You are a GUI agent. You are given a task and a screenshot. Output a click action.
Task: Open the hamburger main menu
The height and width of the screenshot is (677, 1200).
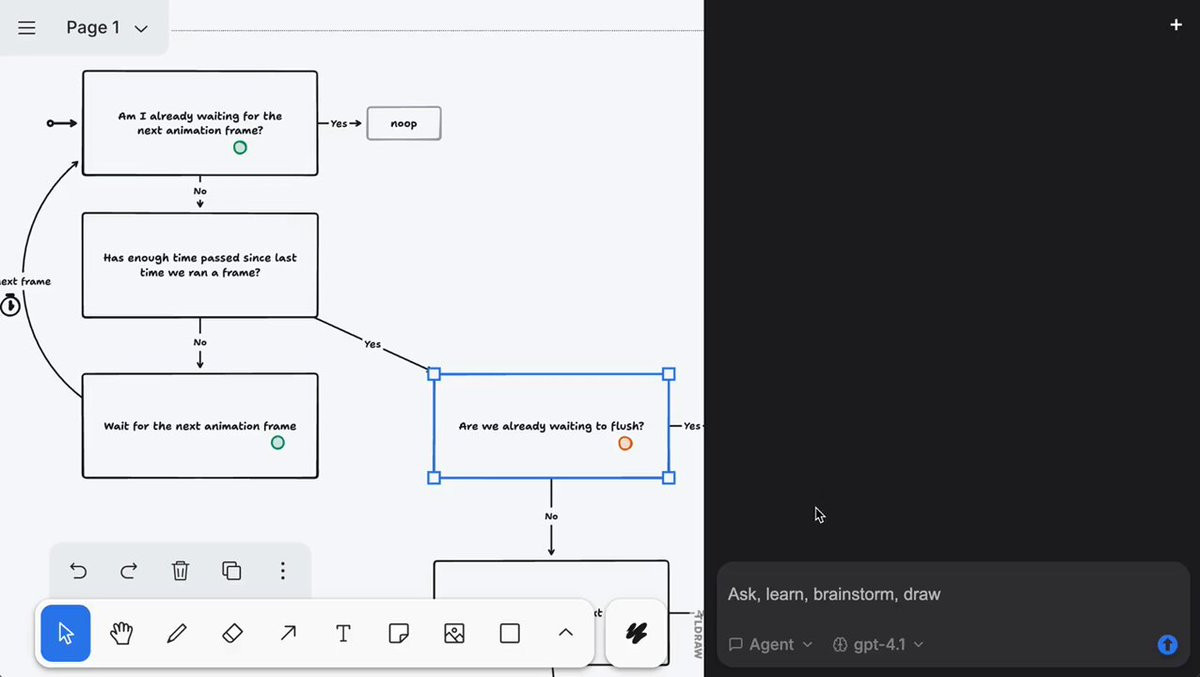pyautogui.click(x=27, y=28)
